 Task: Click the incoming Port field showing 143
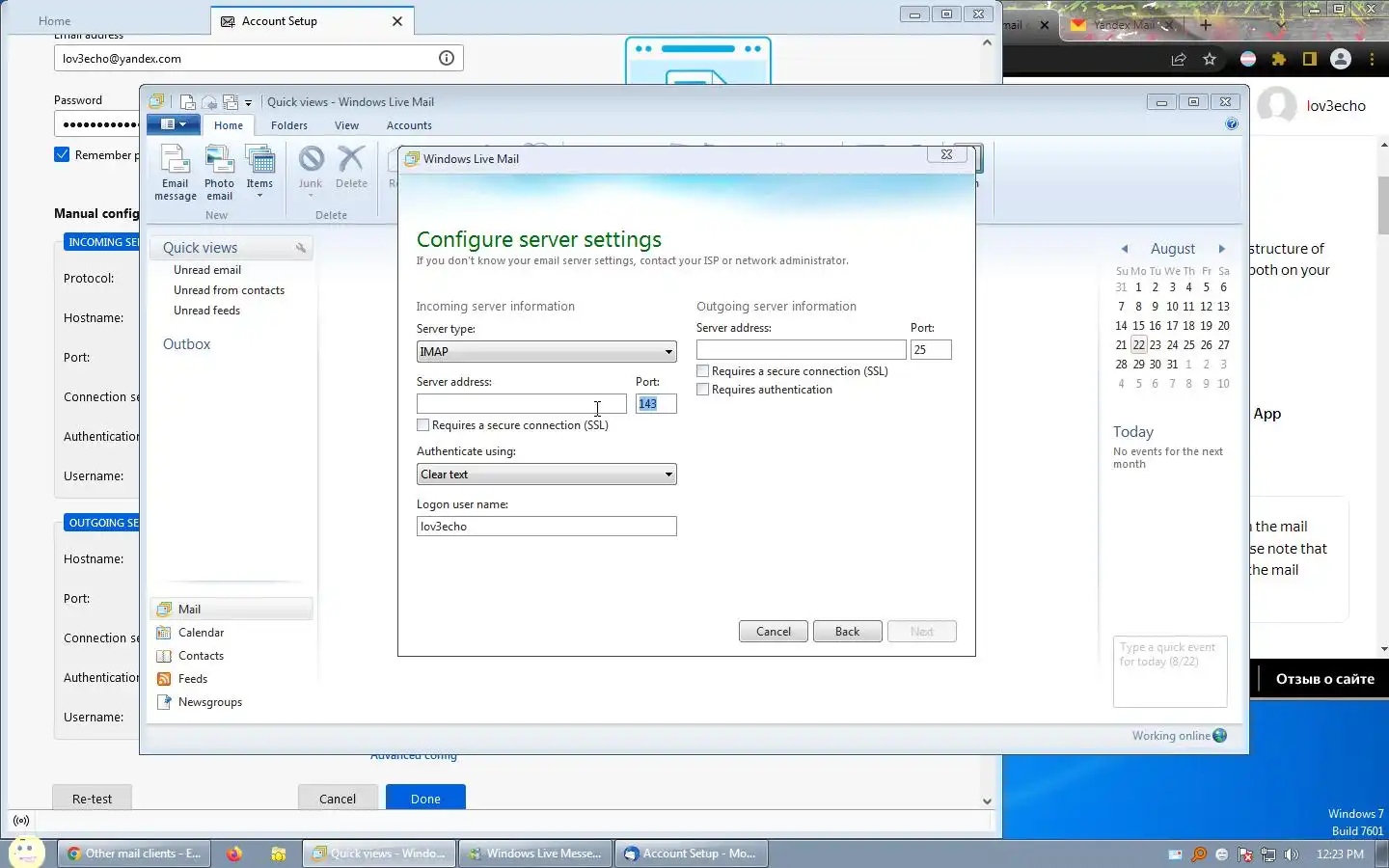(656, 404)
